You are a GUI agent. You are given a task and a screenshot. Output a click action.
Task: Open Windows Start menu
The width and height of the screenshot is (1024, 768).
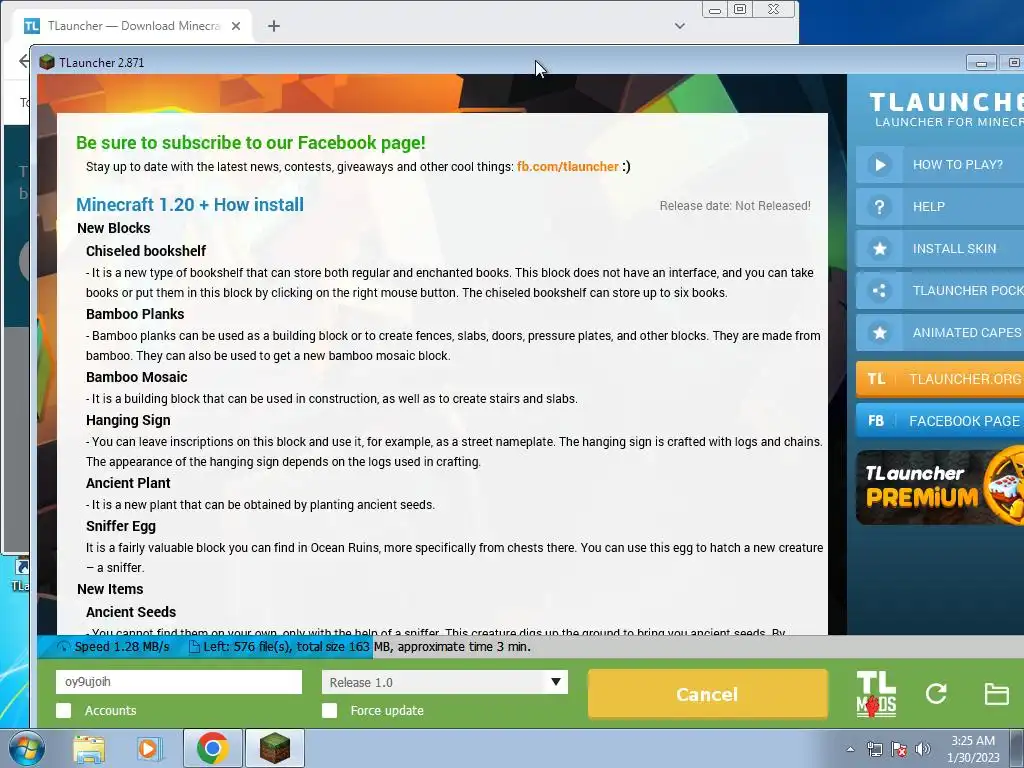pyautogui.click(x=26, y=748)
